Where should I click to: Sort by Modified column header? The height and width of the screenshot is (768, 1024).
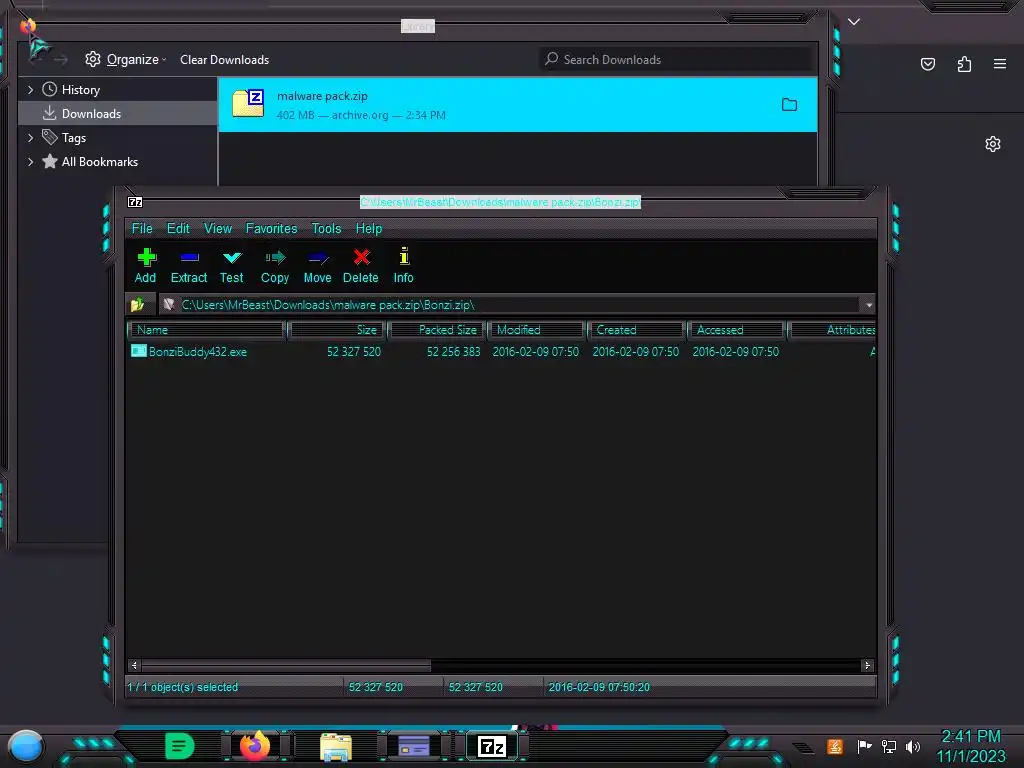(536, 330)
